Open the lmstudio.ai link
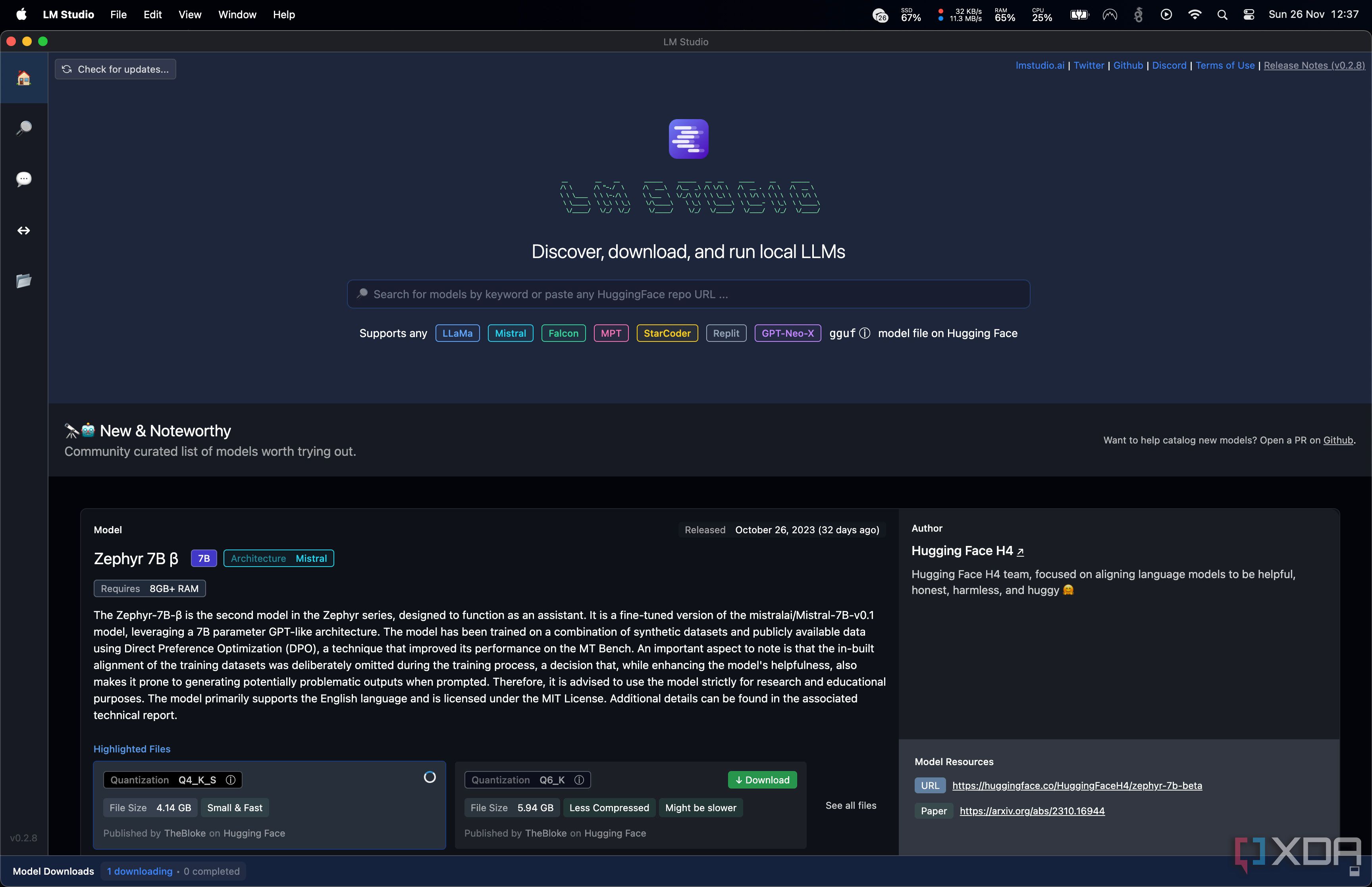The image size is (1372, 887). tap(1039, 65)
